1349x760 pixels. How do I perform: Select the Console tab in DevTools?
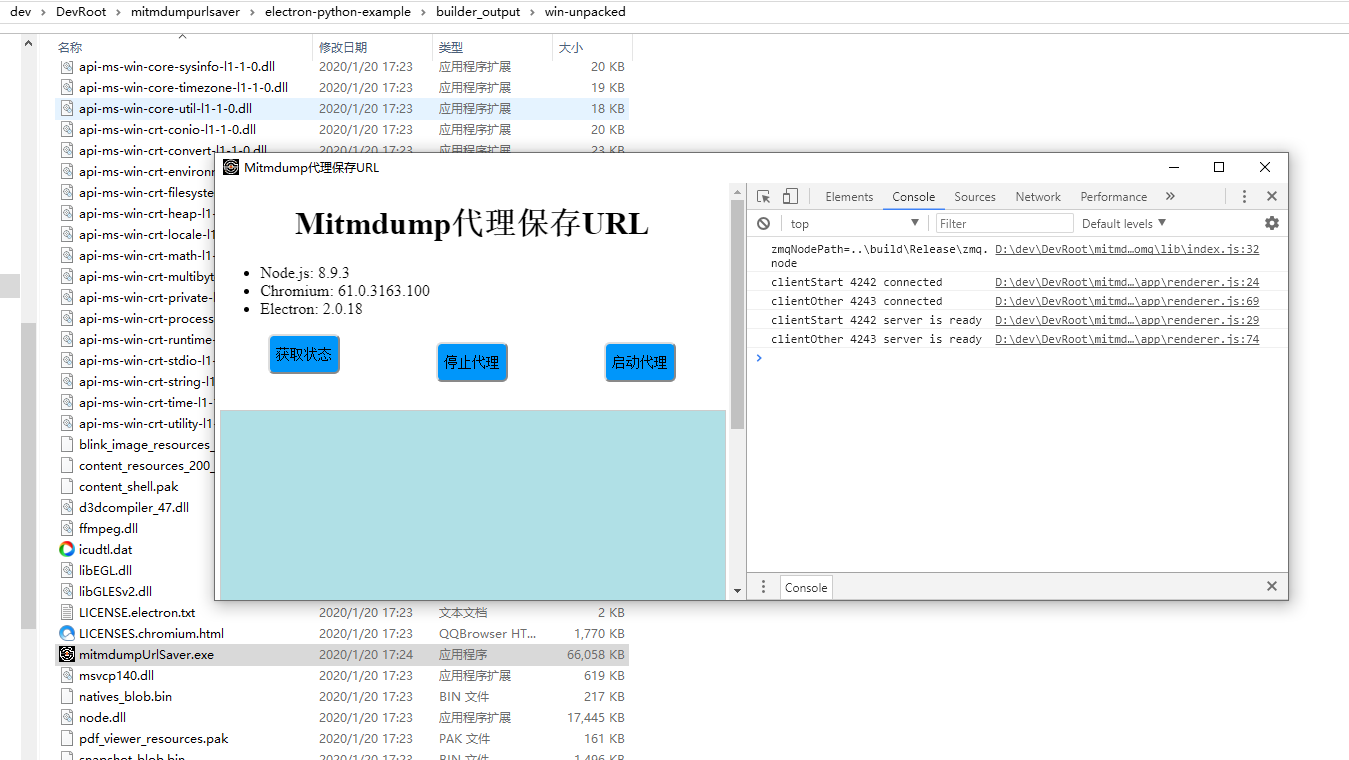pos(914,197)
